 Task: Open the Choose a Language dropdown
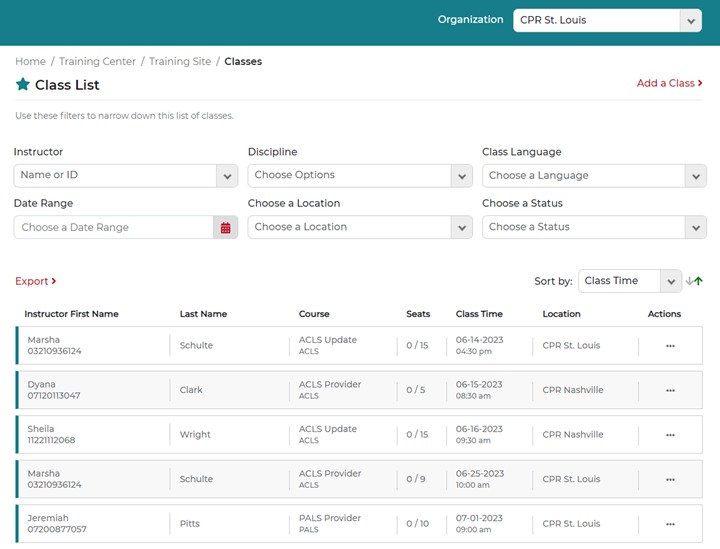click(x=594, y=176)
